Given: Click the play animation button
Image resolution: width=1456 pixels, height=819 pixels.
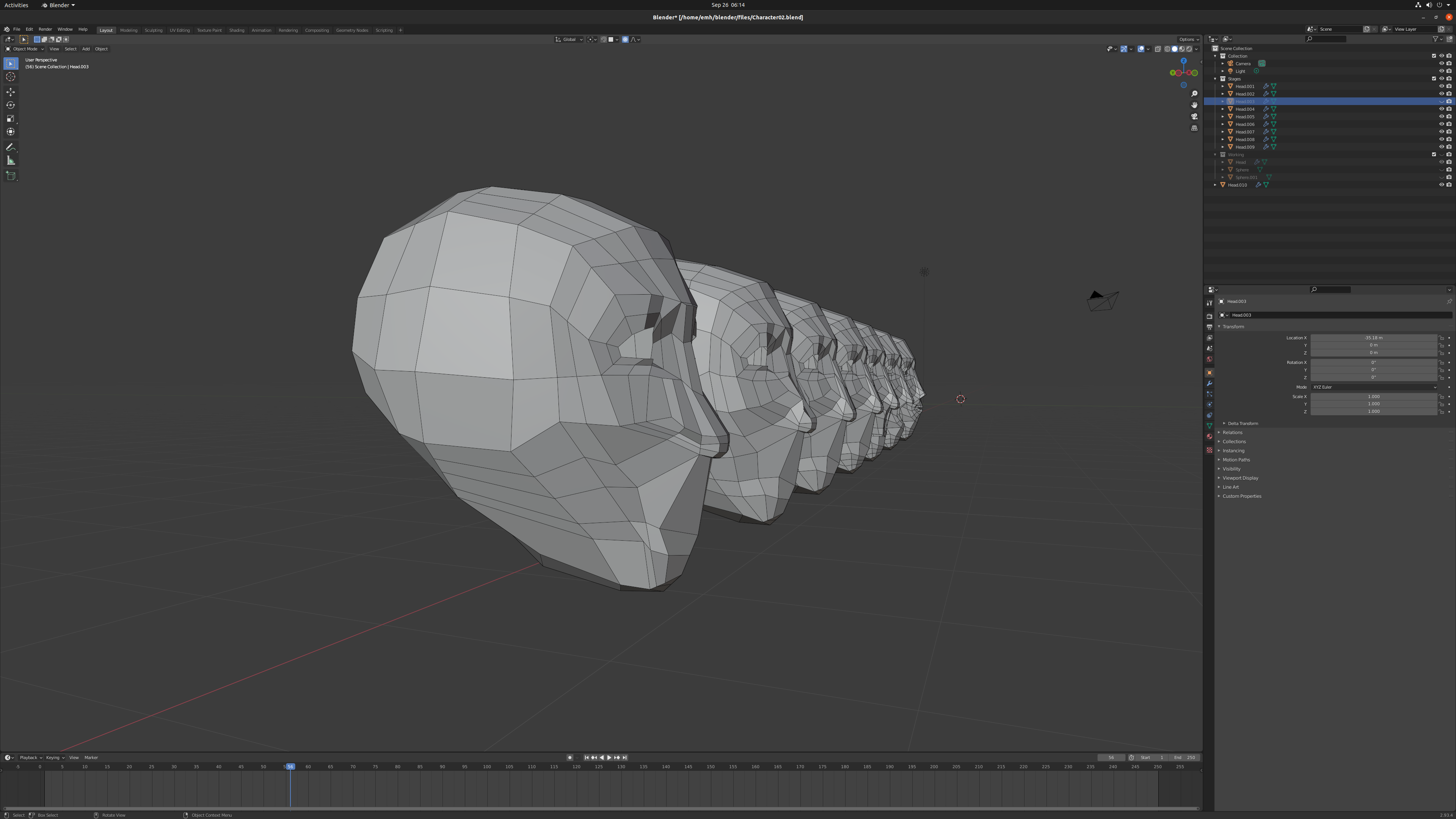Looking at the screenshot, I should coord(609,758).
